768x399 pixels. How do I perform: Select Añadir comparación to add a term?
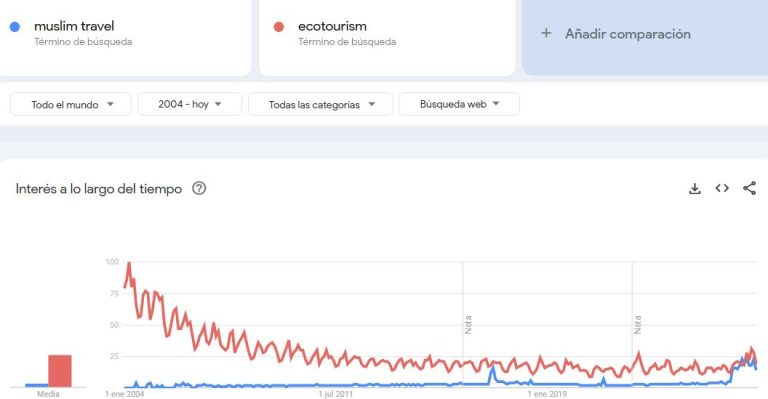click(x=628, y=34)
